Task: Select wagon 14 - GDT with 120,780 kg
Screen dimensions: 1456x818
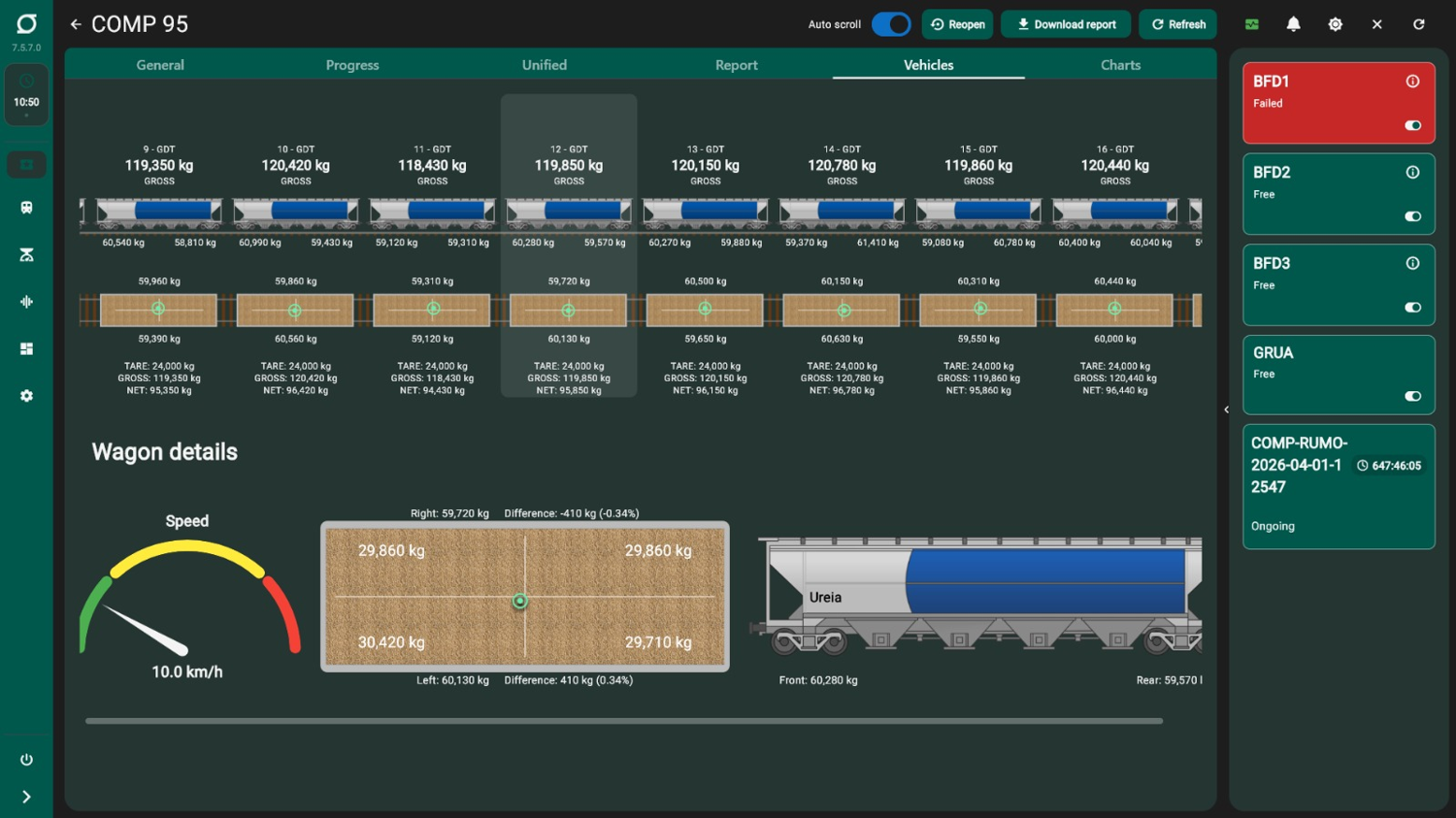Action: click(x=842, y=245)
